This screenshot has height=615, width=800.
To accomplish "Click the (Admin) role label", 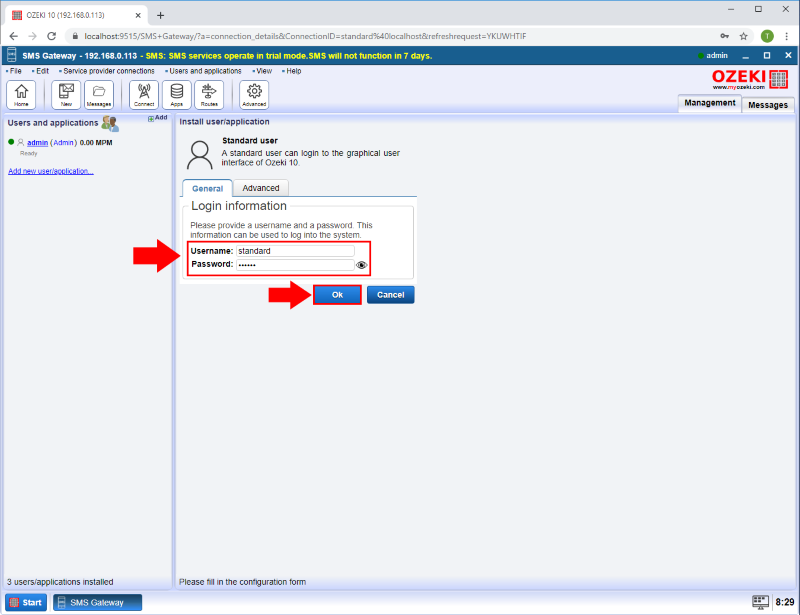I will [63, 142].
